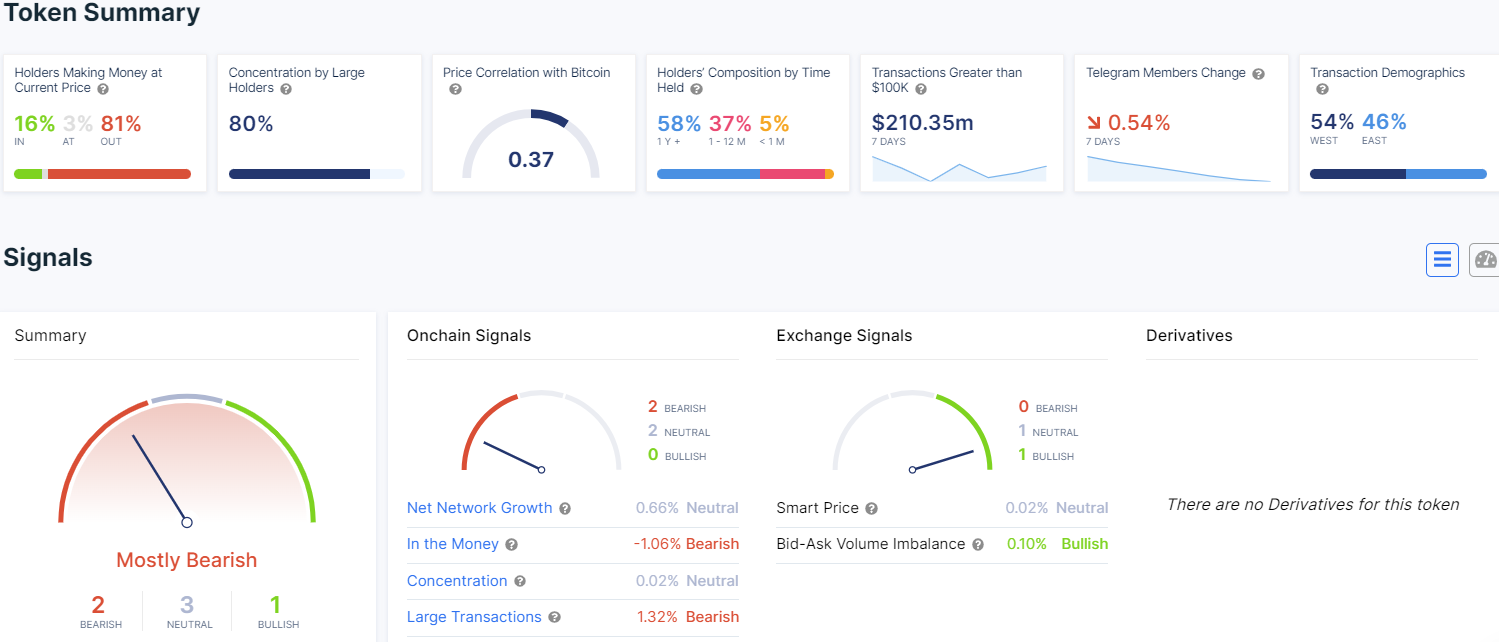The width and height of the screenshot is (1499, 642).
Task: Click the West/East demographics bar
Action: 1398,174
